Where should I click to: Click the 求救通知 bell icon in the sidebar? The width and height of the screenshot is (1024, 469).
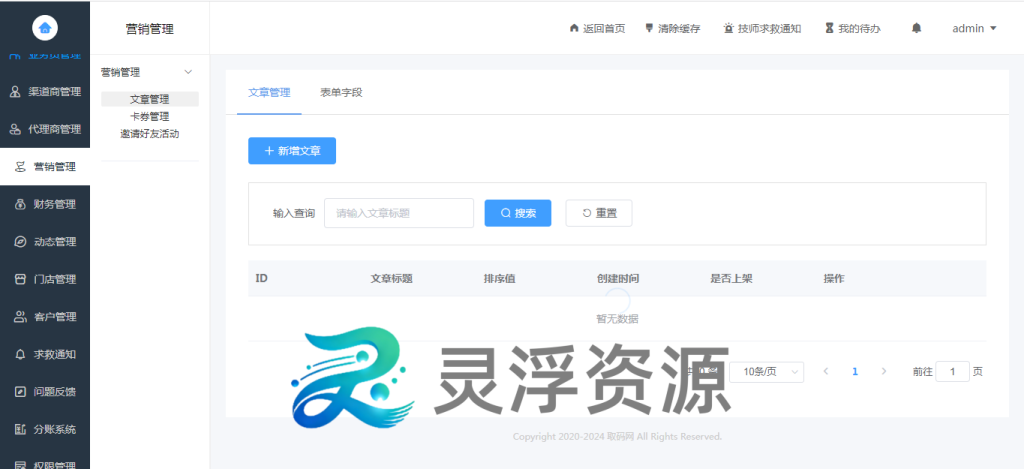coord(20,355)
